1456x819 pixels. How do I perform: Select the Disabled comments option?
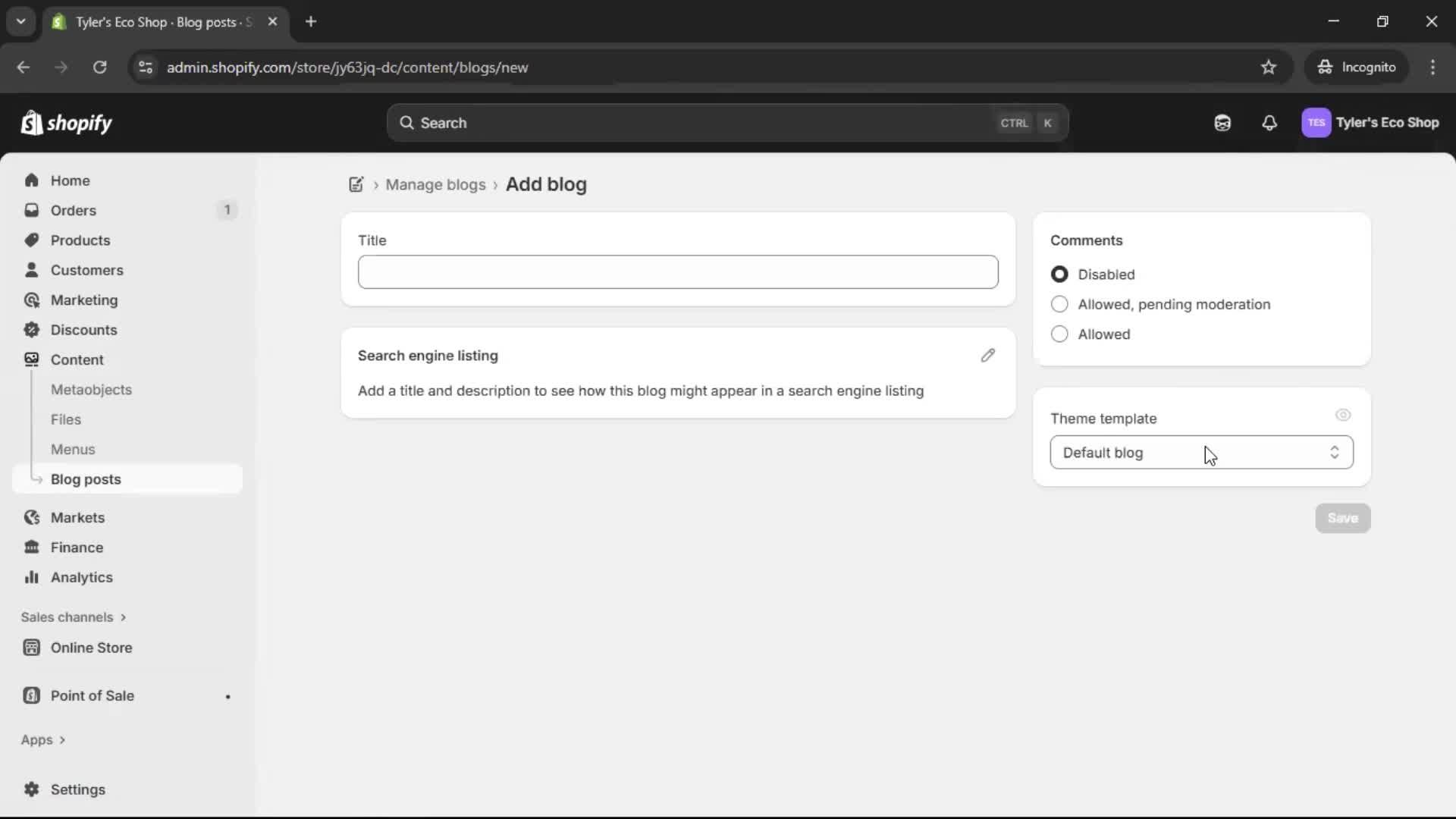1059,275
